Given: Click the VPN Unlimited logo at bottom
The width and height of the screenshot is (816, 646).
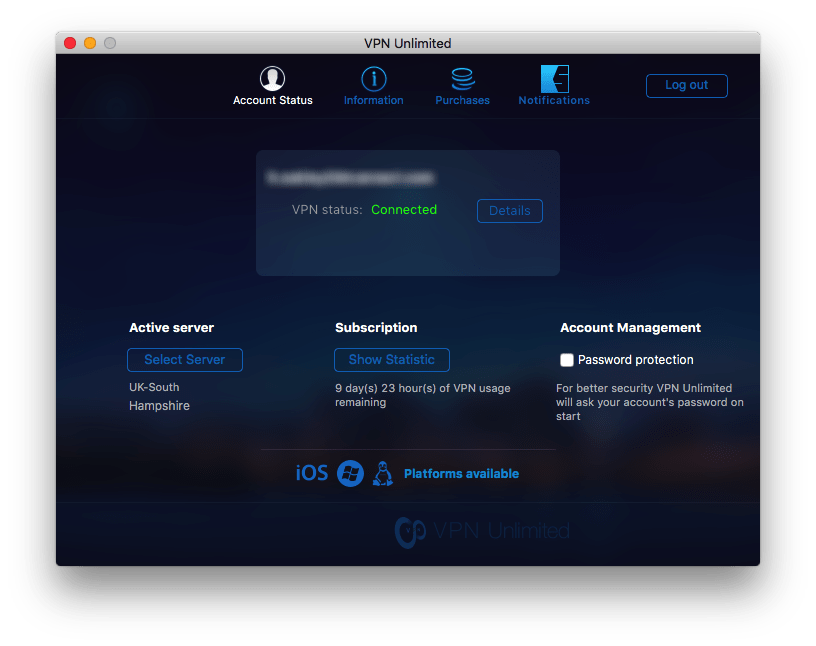Looking at the screenshot, I should click(x=482, y=531).
